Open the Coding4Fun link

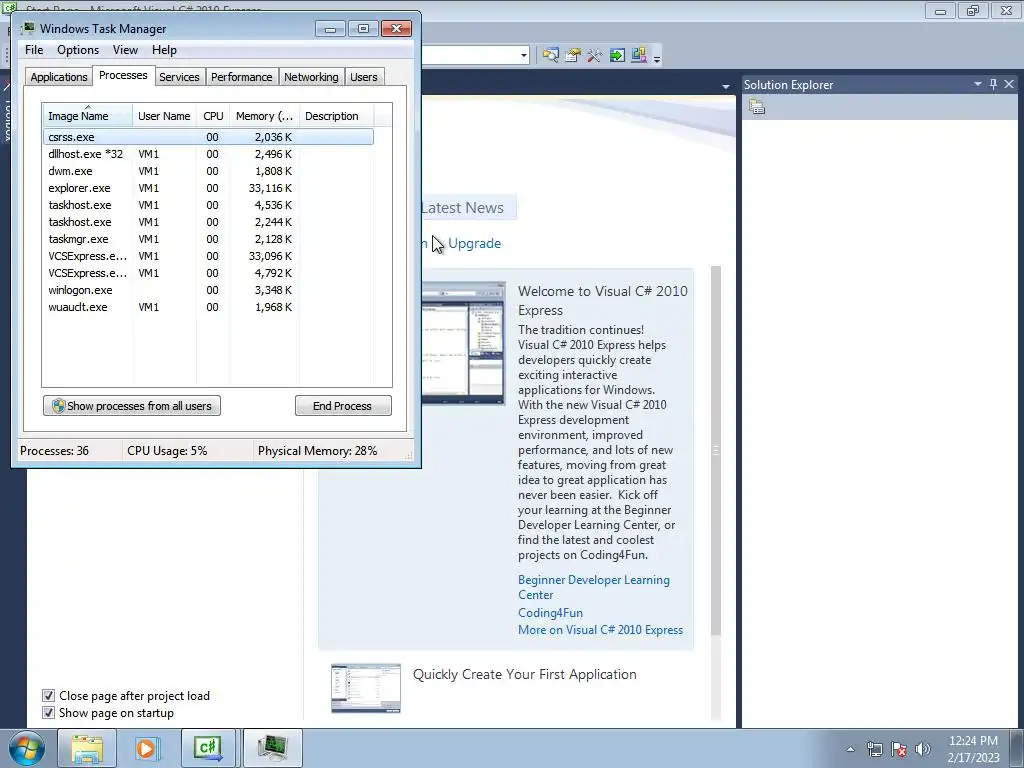click(550, 613)
